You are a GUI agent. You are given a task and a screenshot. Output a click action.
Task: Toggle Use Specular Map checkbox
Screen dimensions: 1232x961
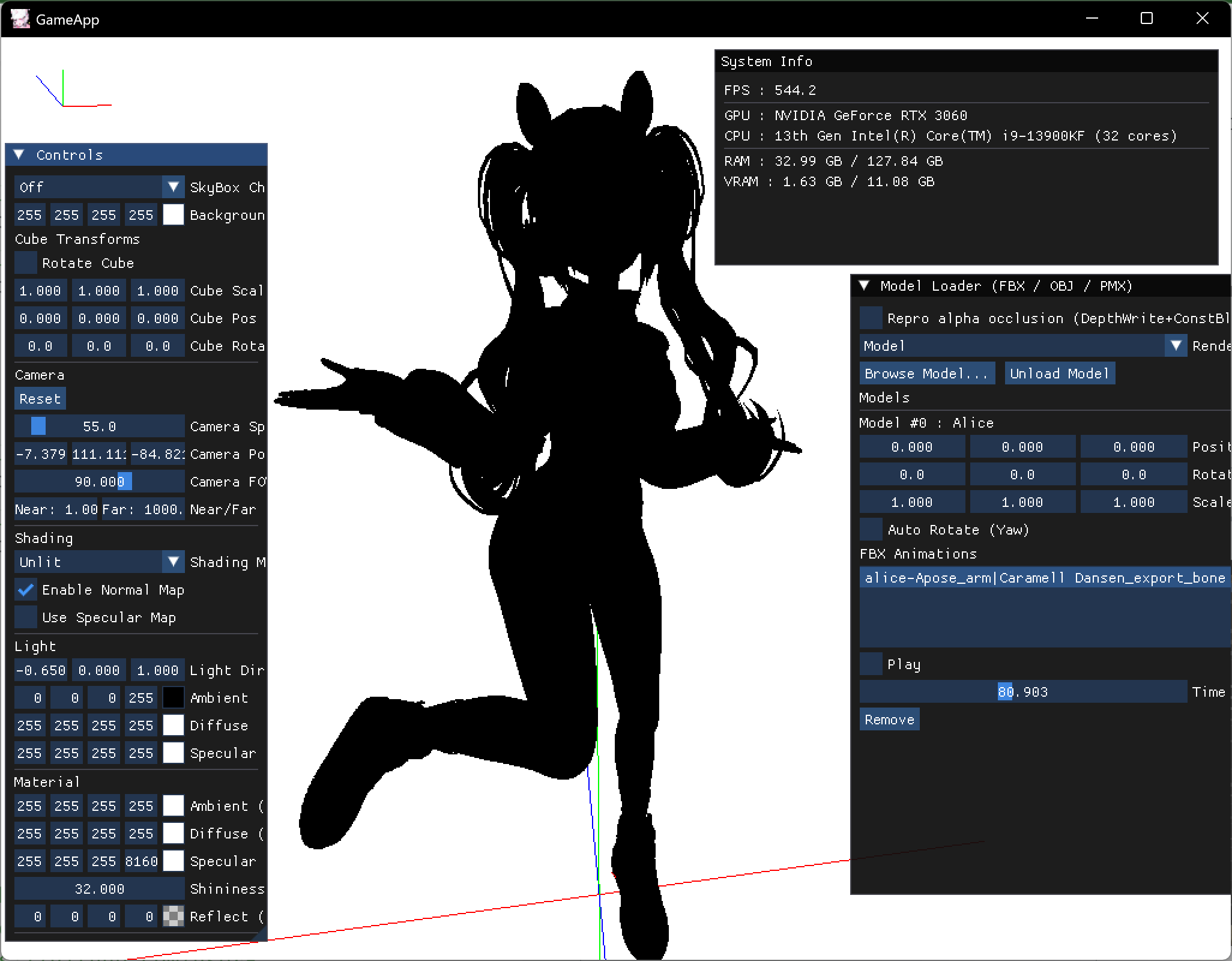[x=26, y=617]
